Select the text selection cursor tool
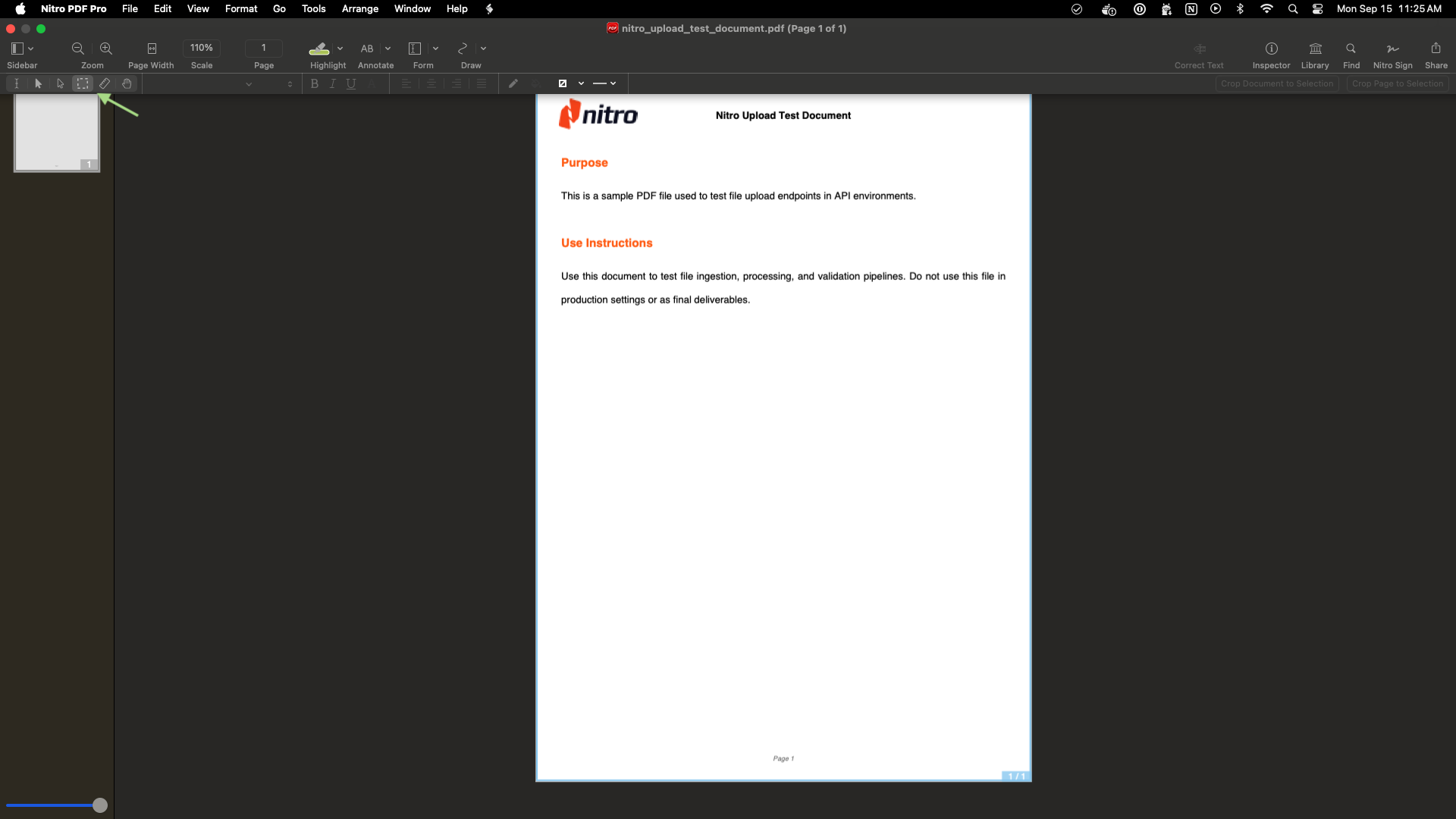1456x819 pixels. click(x=17, y=83)
